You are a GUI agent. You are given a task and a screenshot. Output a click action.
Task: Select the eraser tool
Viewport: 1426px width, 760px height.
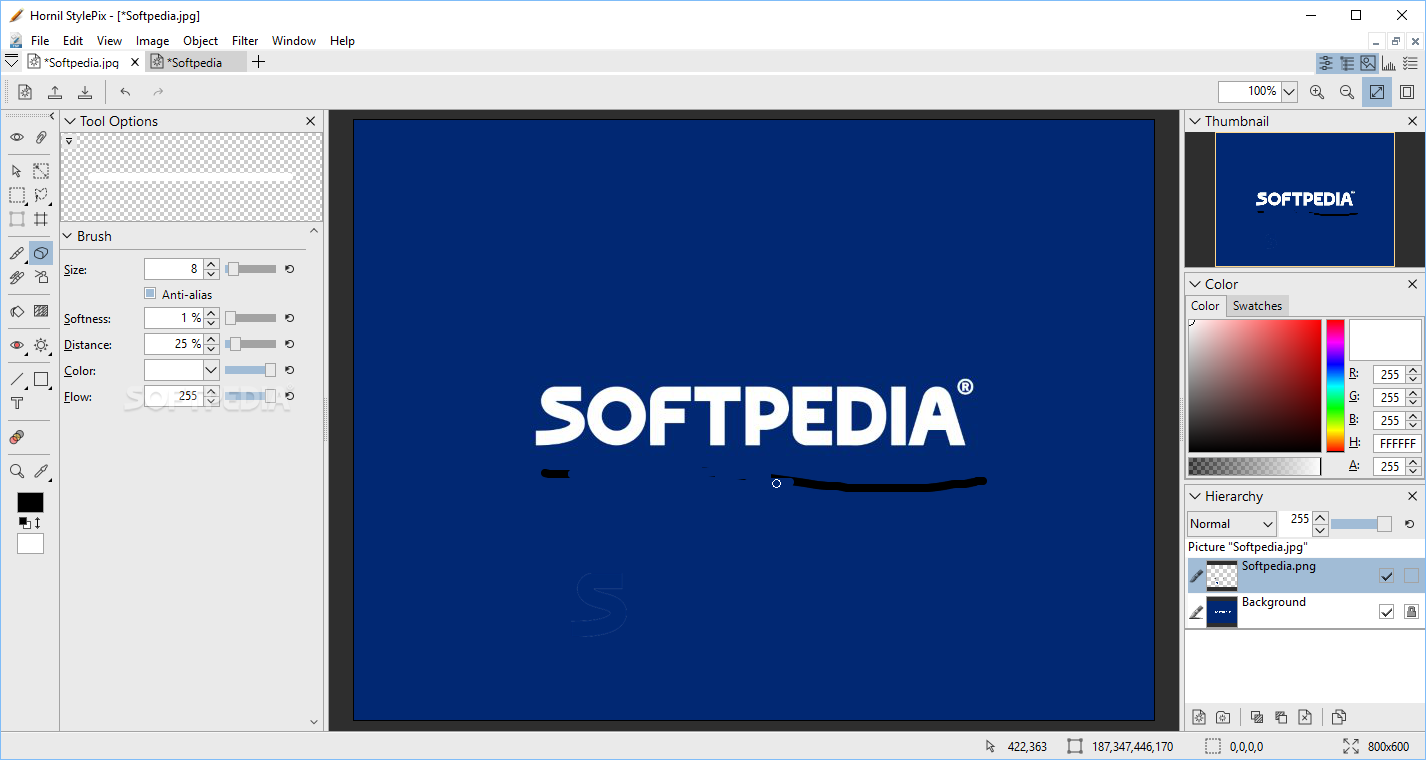[41, 254]
